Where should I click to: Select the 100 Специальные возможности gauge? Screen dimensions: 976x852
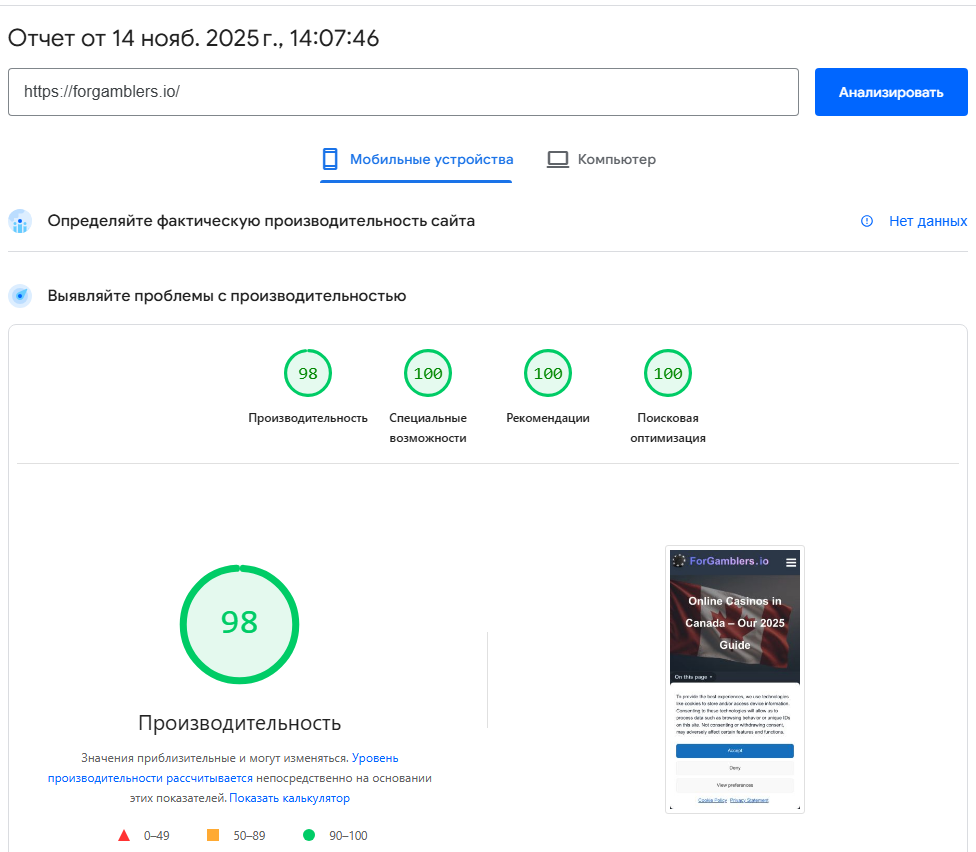pyautogui.click(x=428, y=373)
